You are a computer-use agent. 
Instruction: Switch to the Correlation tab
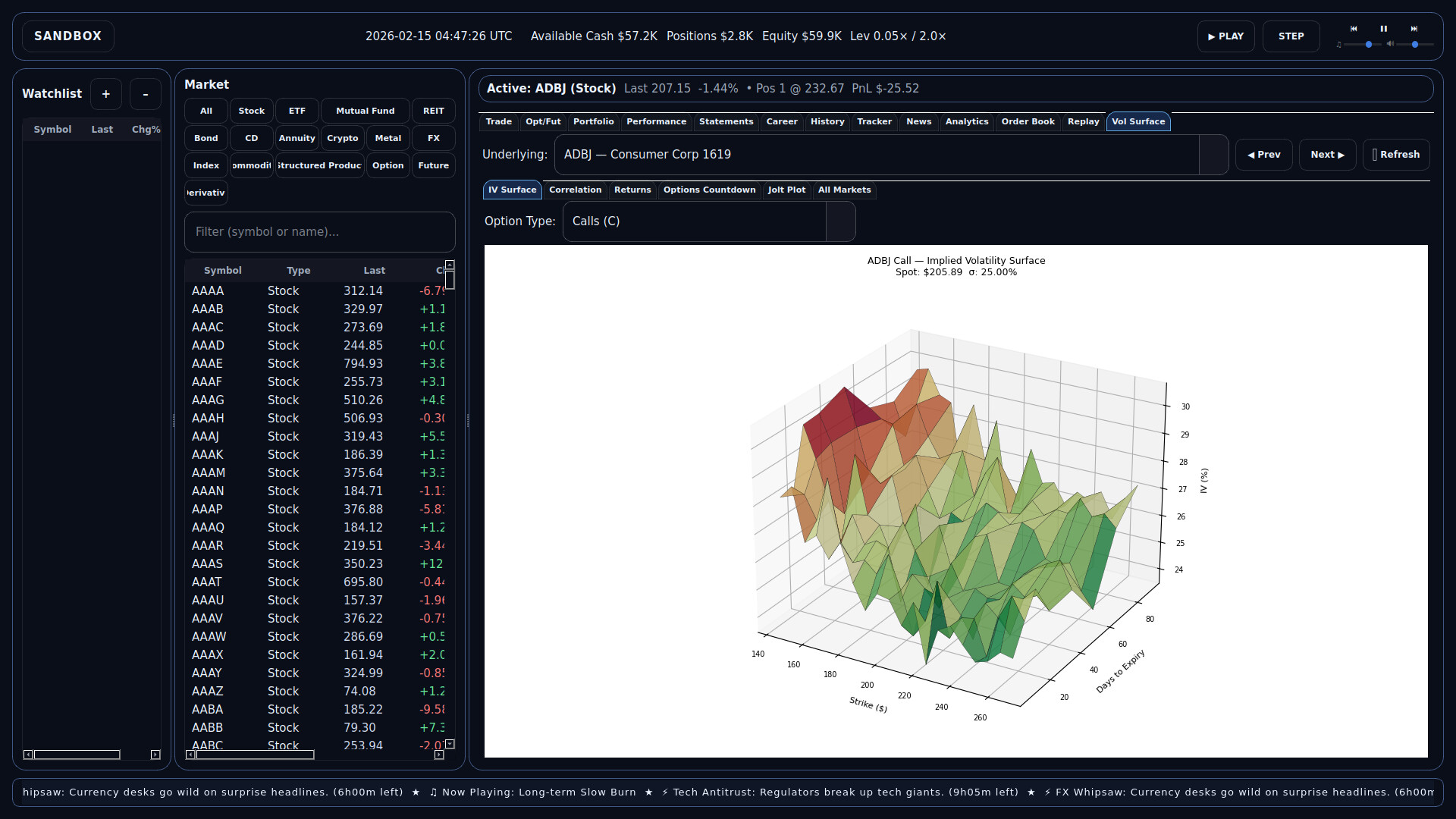576,190
